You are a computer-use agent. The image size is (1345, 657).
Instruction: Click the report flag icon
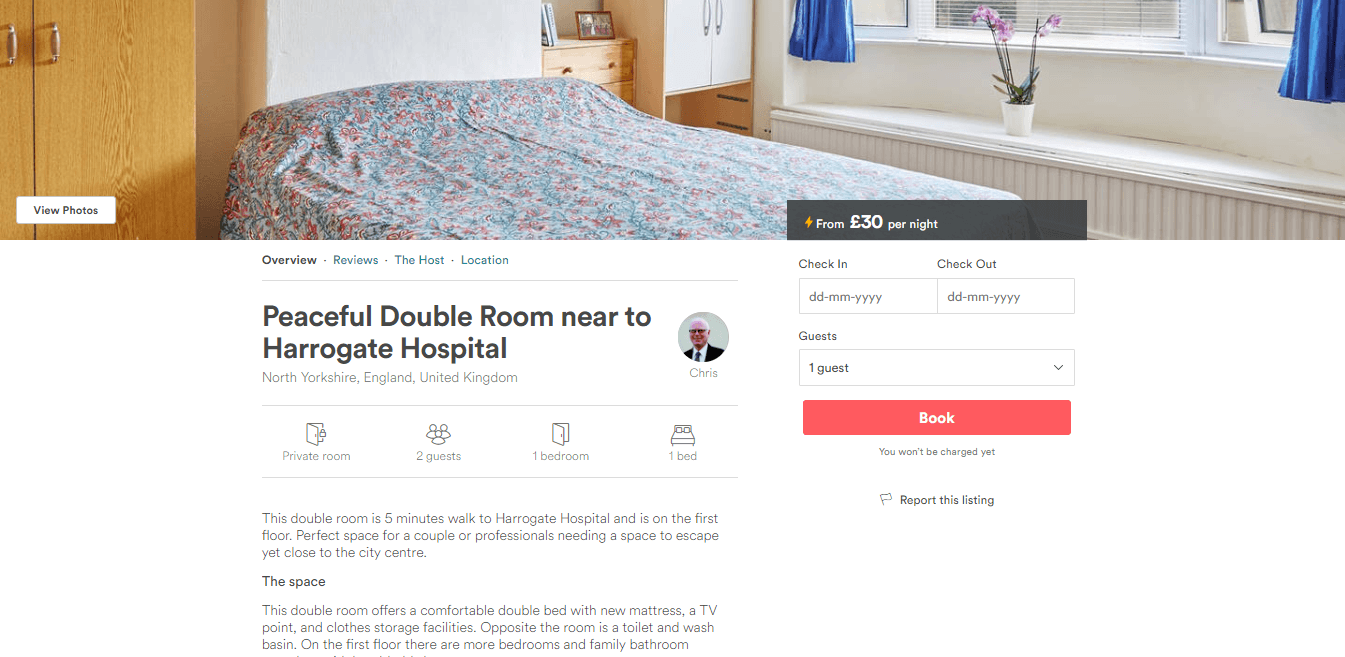pyautogui.click(x=886, y=499)
